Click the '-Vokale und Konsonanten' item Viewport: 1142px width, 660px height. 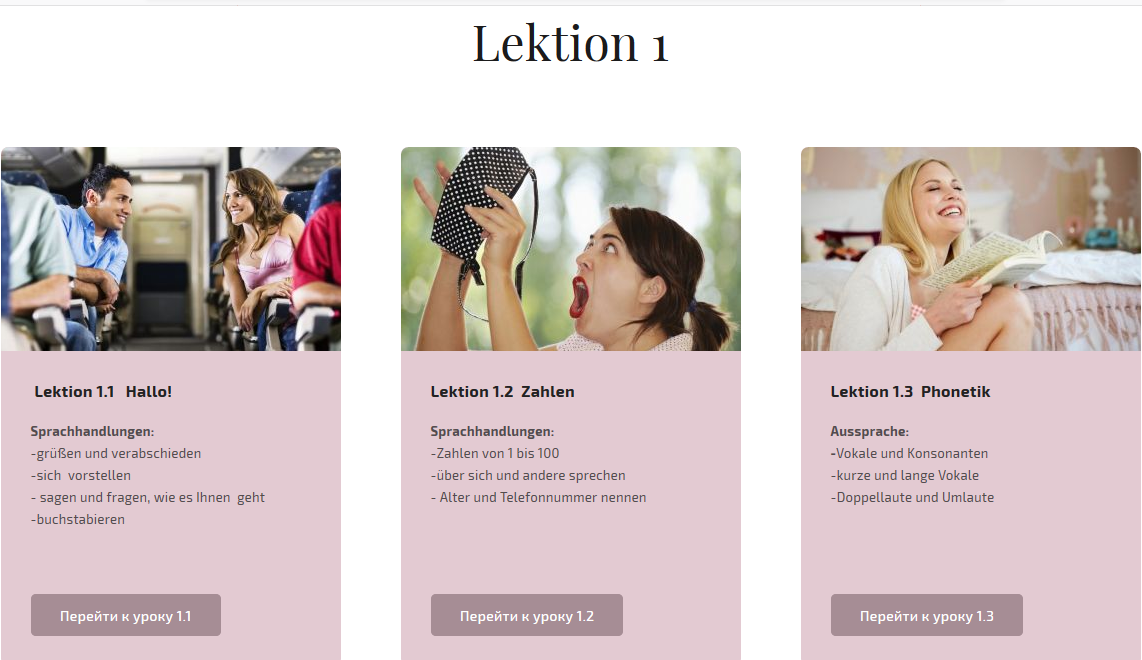coord(909,453)
